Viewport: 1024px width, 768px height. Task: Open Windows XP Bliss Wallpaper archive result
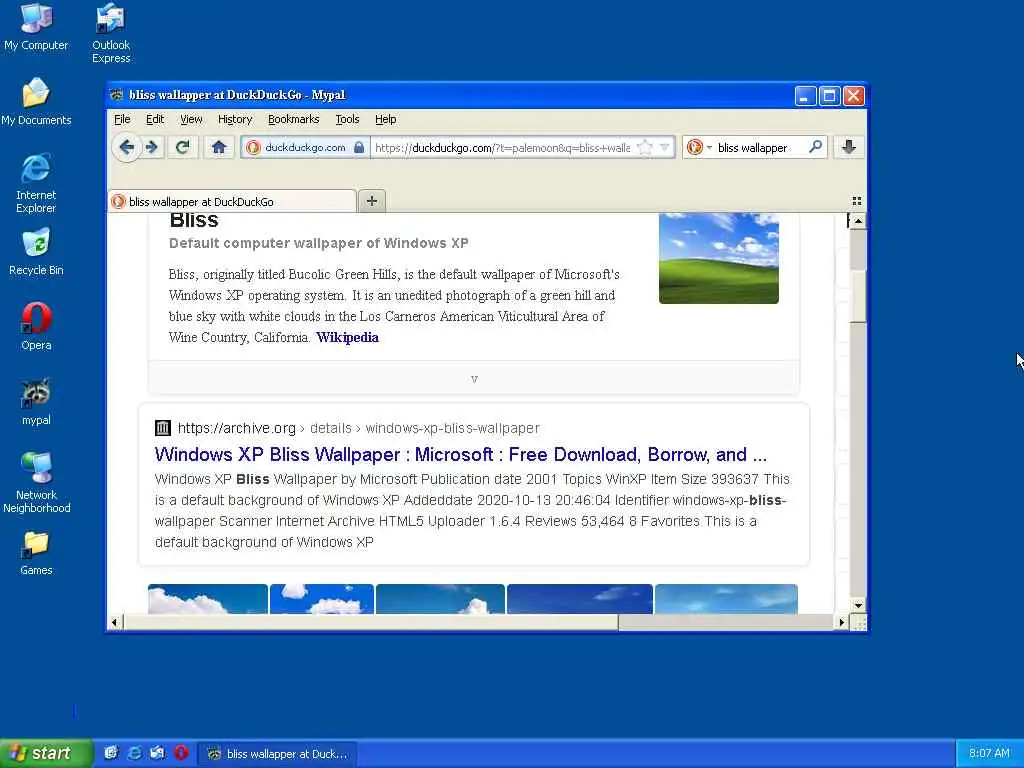point(460,454)
